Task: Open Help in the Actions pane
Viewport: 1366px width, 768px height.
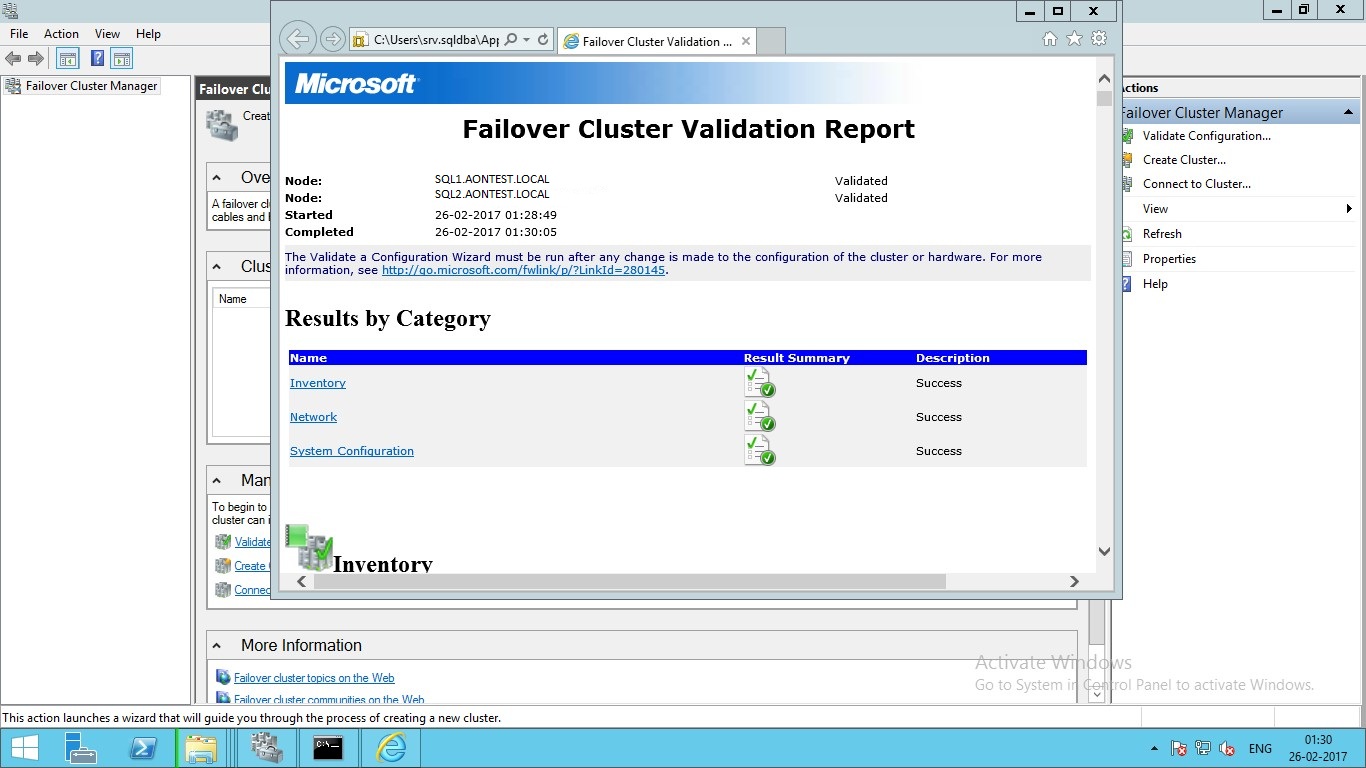Action: (1155, 284)
